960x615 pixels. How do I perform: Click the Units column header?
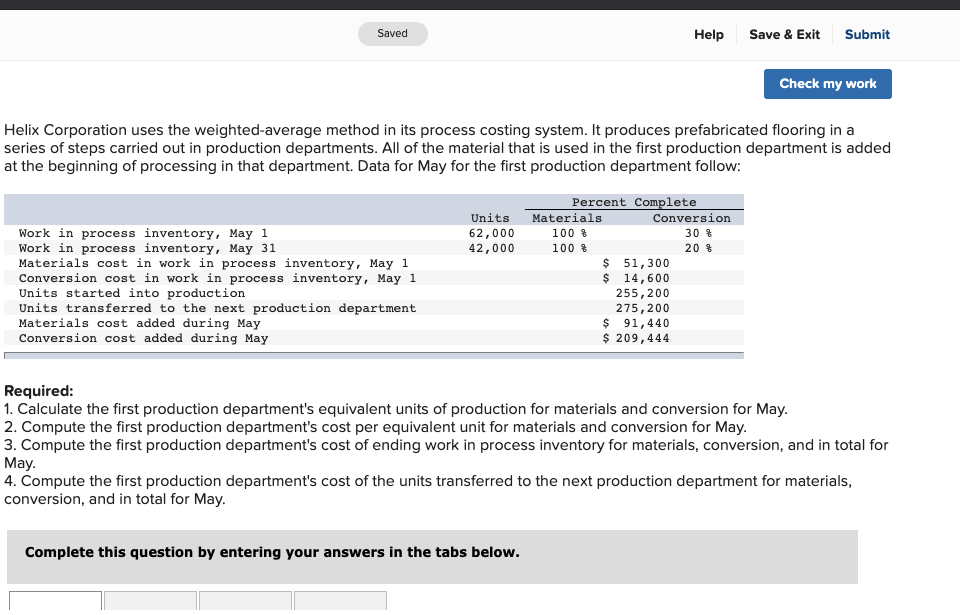(x=490, y=218)
